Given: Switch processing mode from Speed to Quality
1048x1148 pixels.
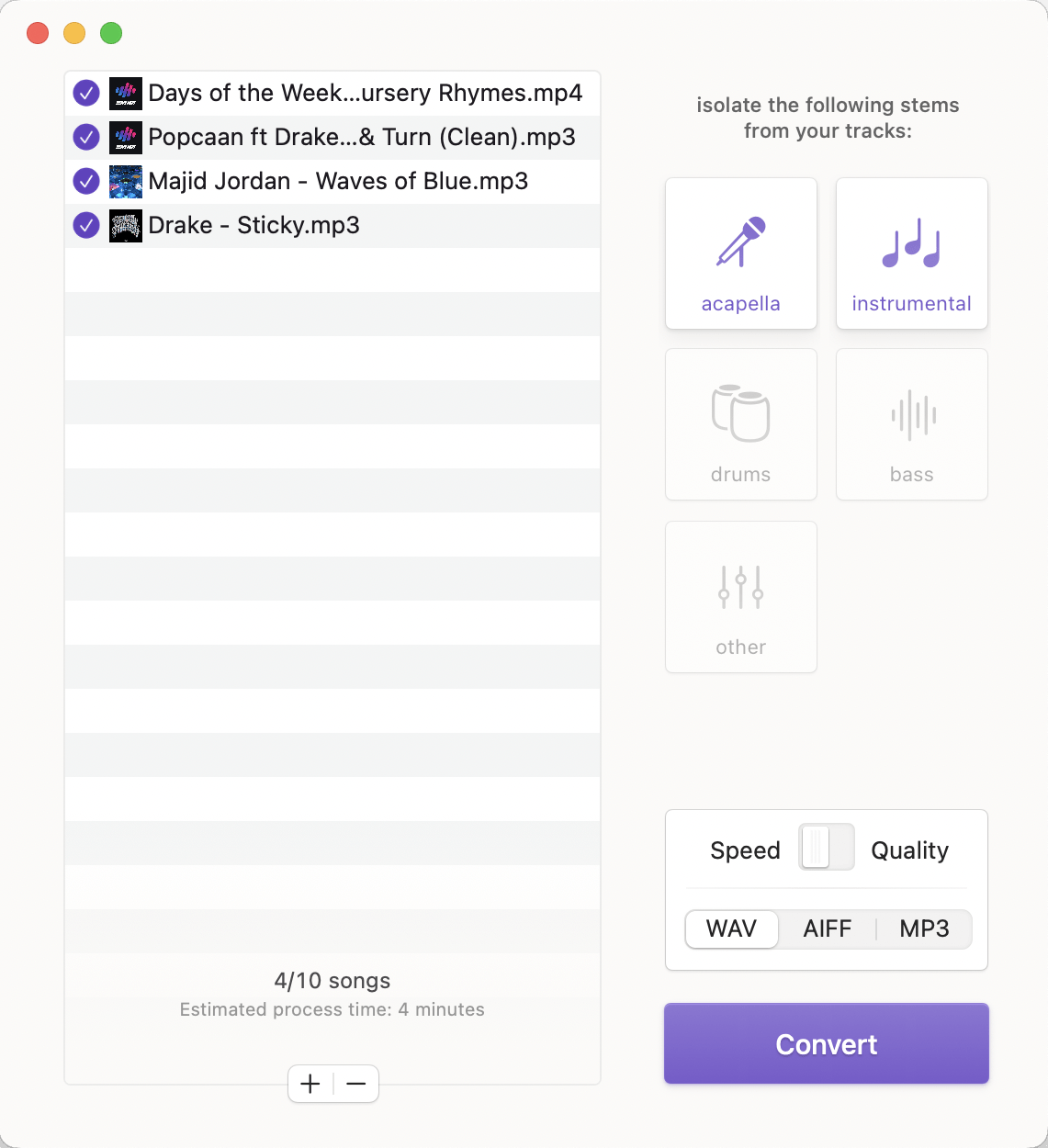Looking at the screenshot, I should 826,848.
